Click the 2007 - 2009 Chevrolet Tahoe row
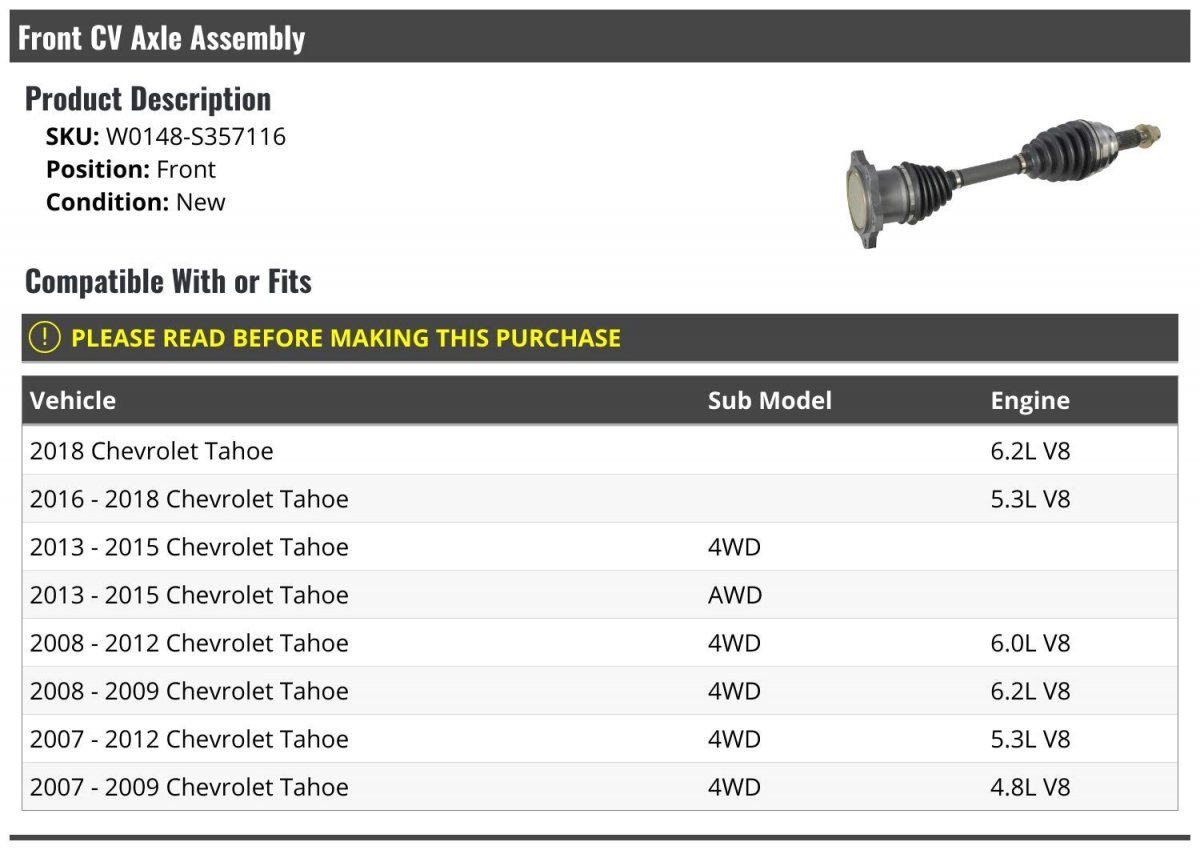Viewport: 1200px width, 850px height. click(600, 787)
